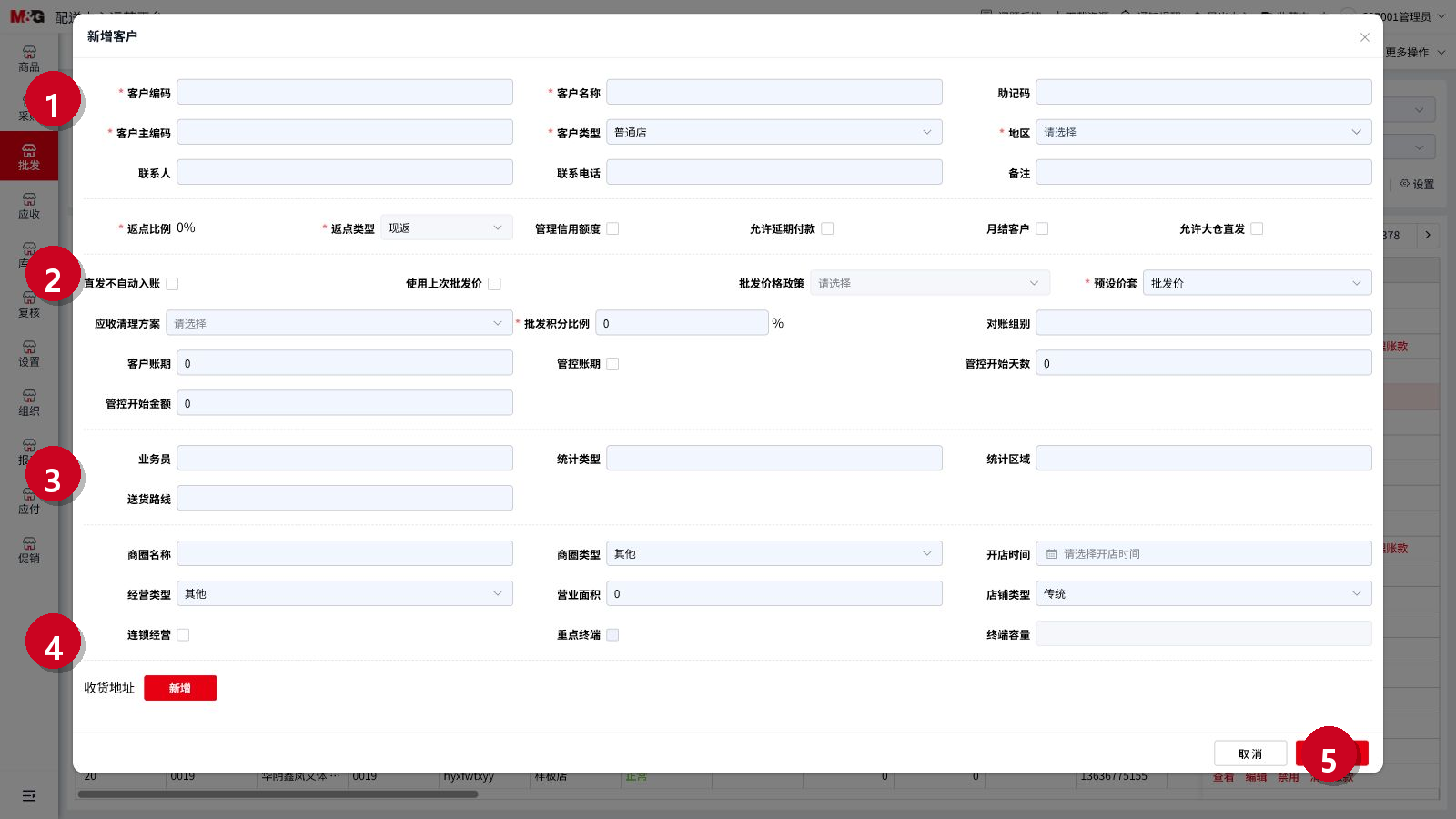1456x819 pixels.
Task: Focus the 助记码 input field
Action: pyautogui.click(x=1203, y=92)
